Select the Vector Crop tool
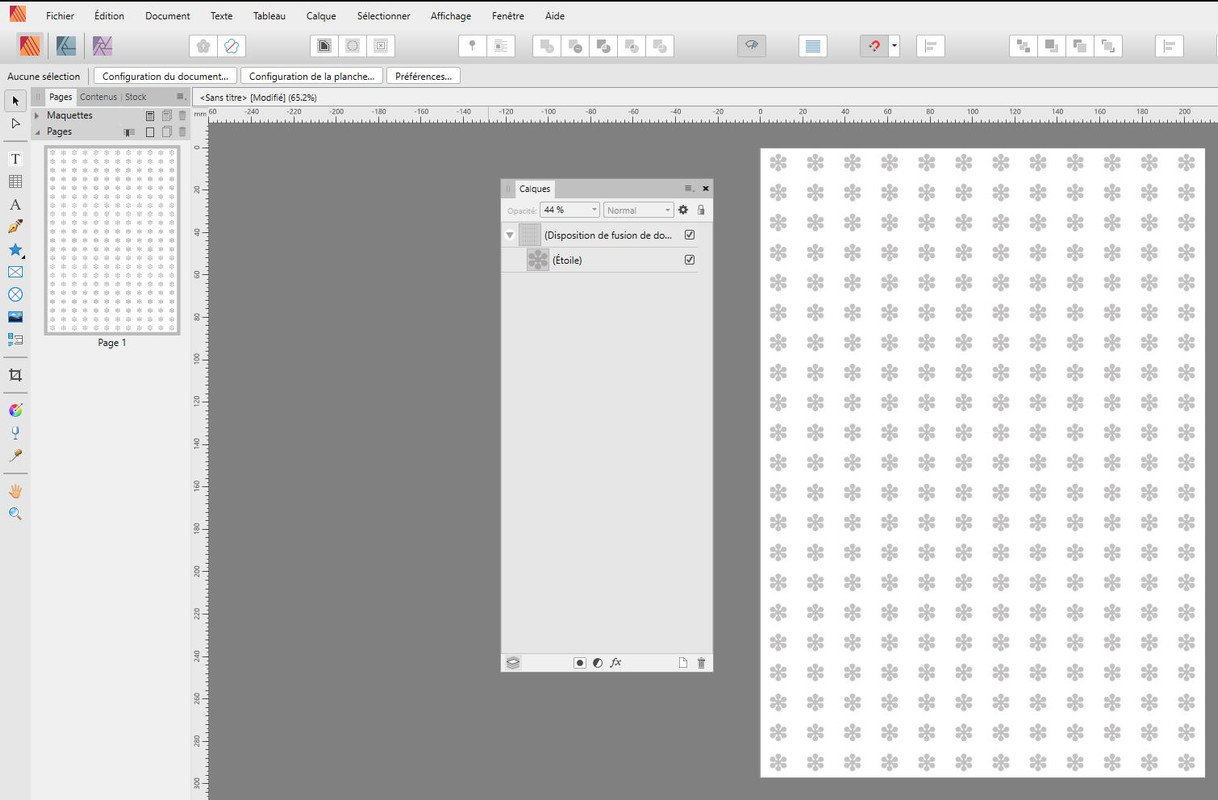This screenshot has width=1218, height=800. point(15,375)
